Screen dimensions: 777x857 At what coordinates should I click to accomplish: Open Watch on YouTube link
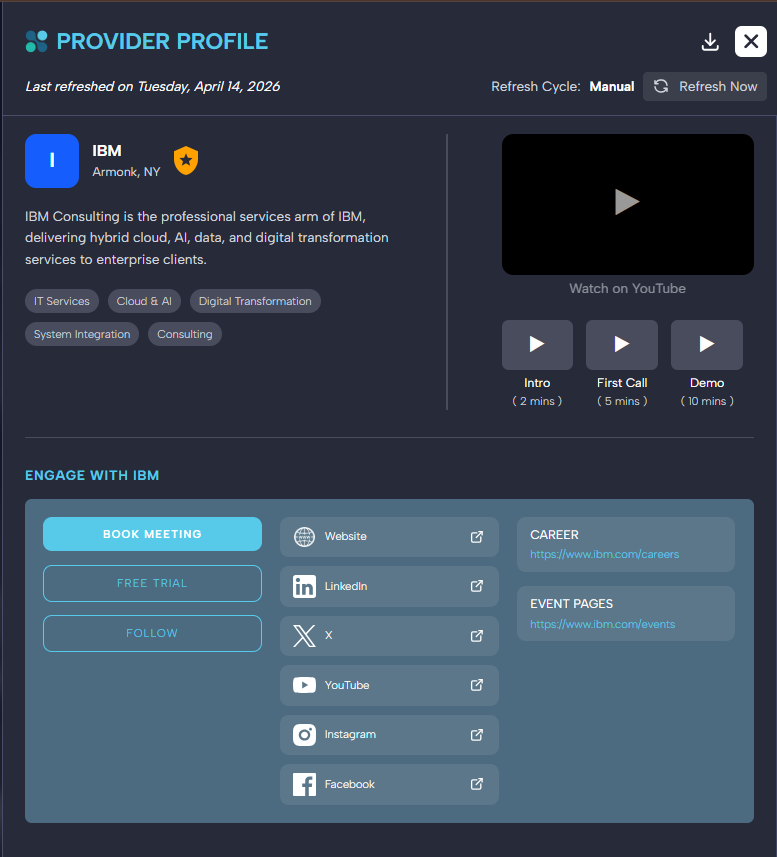point(627,289)
